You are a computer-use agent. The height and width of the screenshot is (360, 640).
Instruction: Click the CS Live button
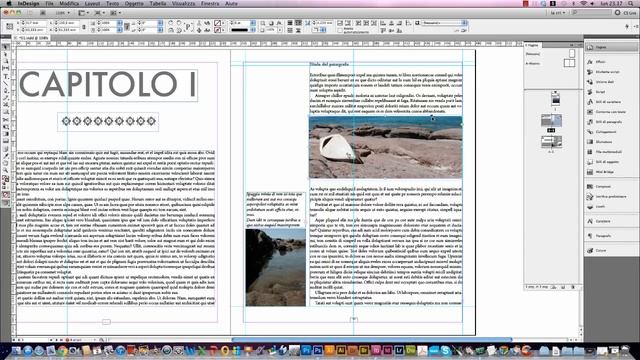coord(626,13)
